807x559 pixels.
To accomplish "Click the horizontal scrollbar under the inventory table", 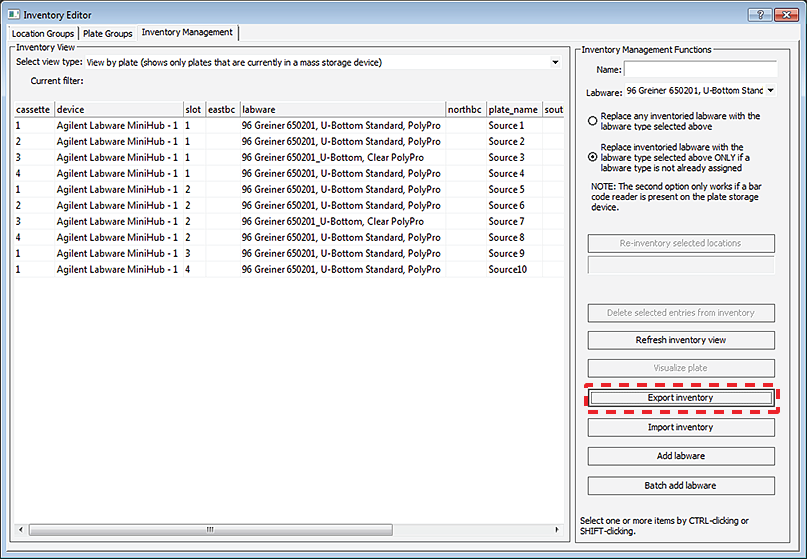I will [210, 529].
